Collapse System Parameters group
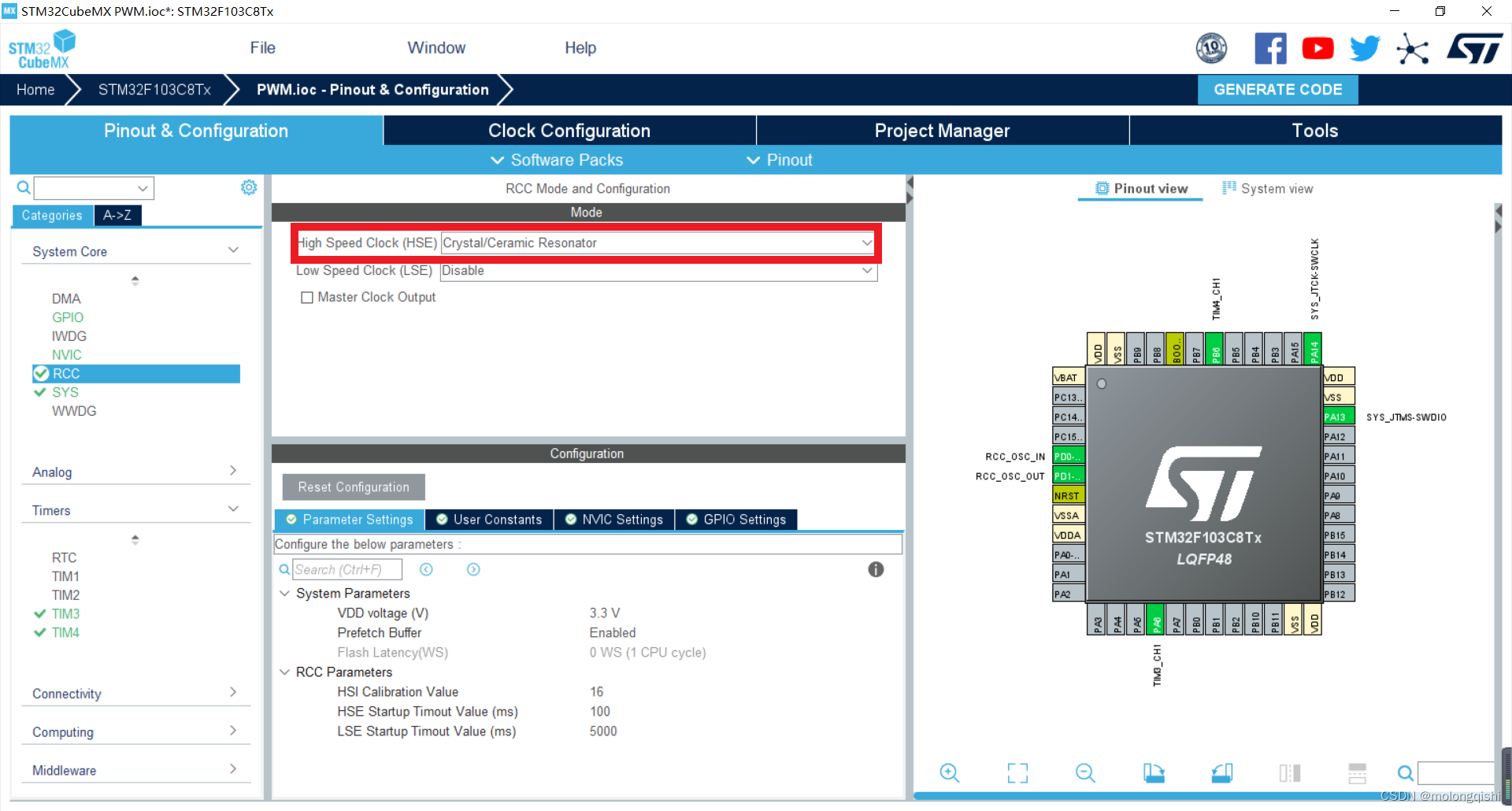The width and height of the screenshot is (1512, 811). 285,593
